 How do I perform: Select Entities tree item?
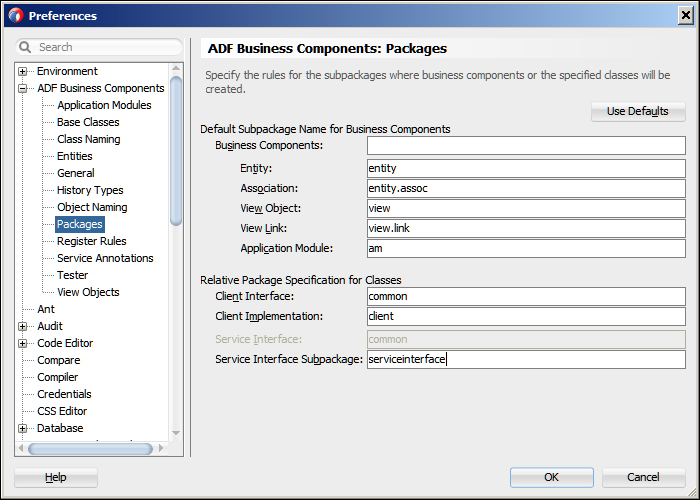coord(75,156)
